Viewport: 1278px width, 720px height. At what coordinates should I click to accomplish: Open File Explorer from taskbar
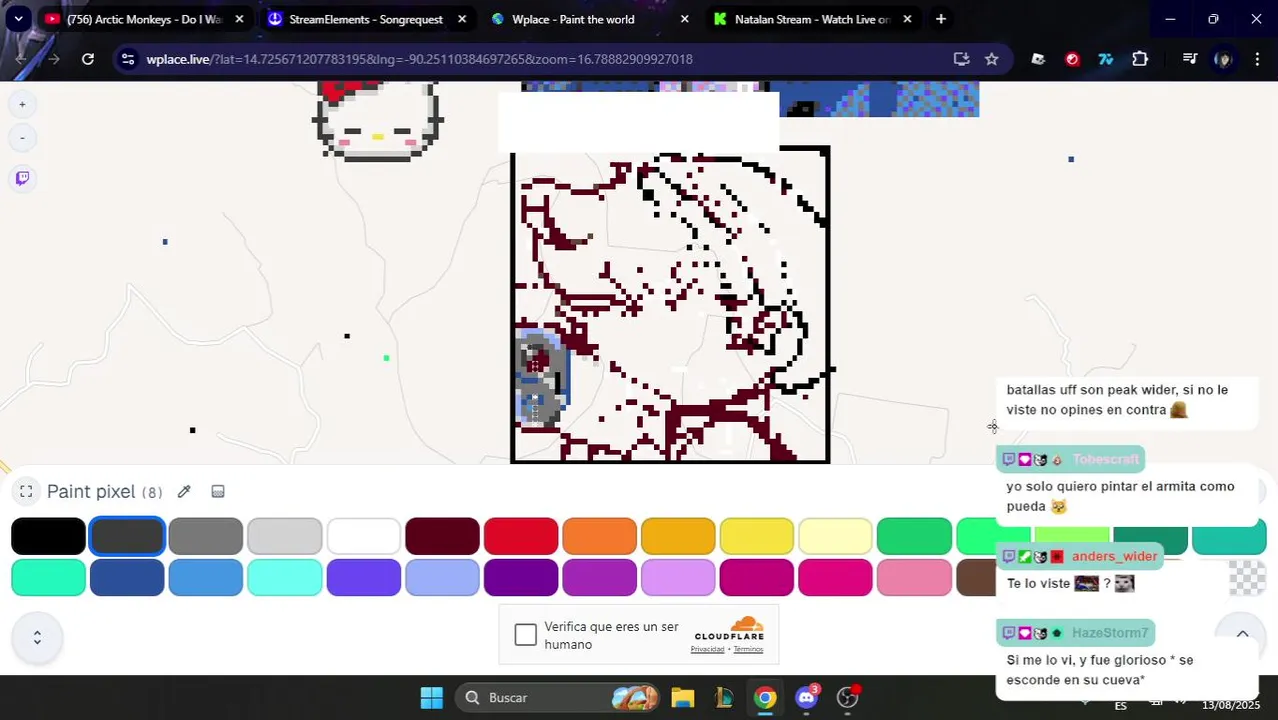(x=682, y=698)
